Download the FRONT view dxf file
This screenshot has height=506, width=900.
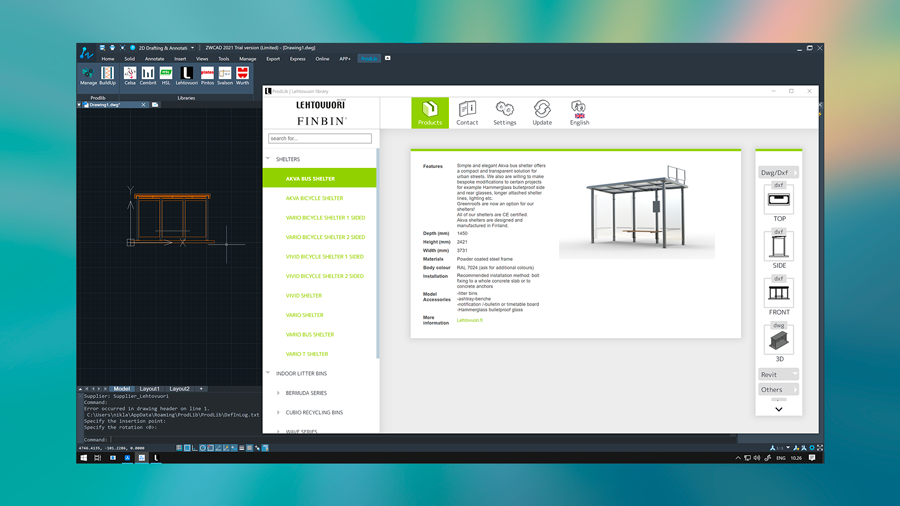point(779,293)
